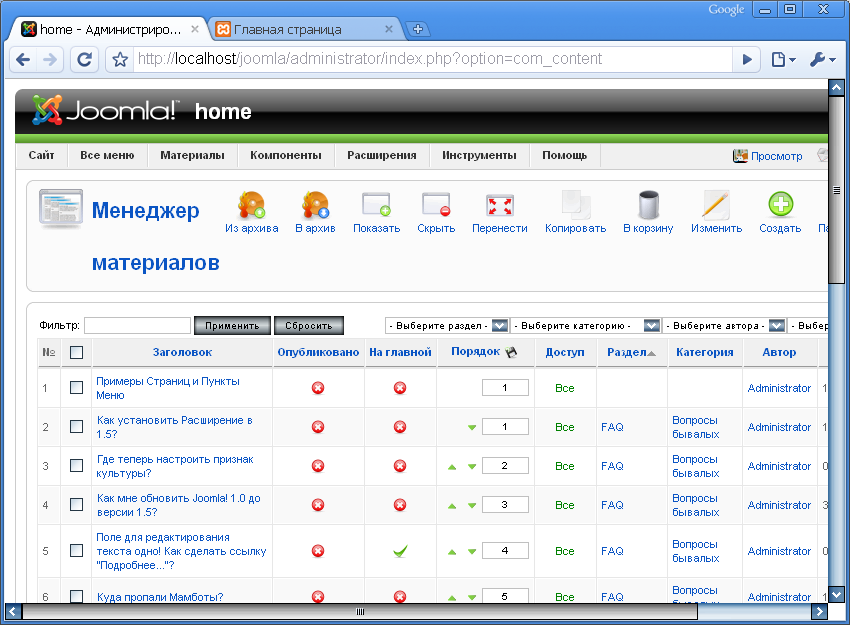Check the box for 'Как установить Расширение в 1.5?'
Screen dimensions: 850x625
(76, 427)
